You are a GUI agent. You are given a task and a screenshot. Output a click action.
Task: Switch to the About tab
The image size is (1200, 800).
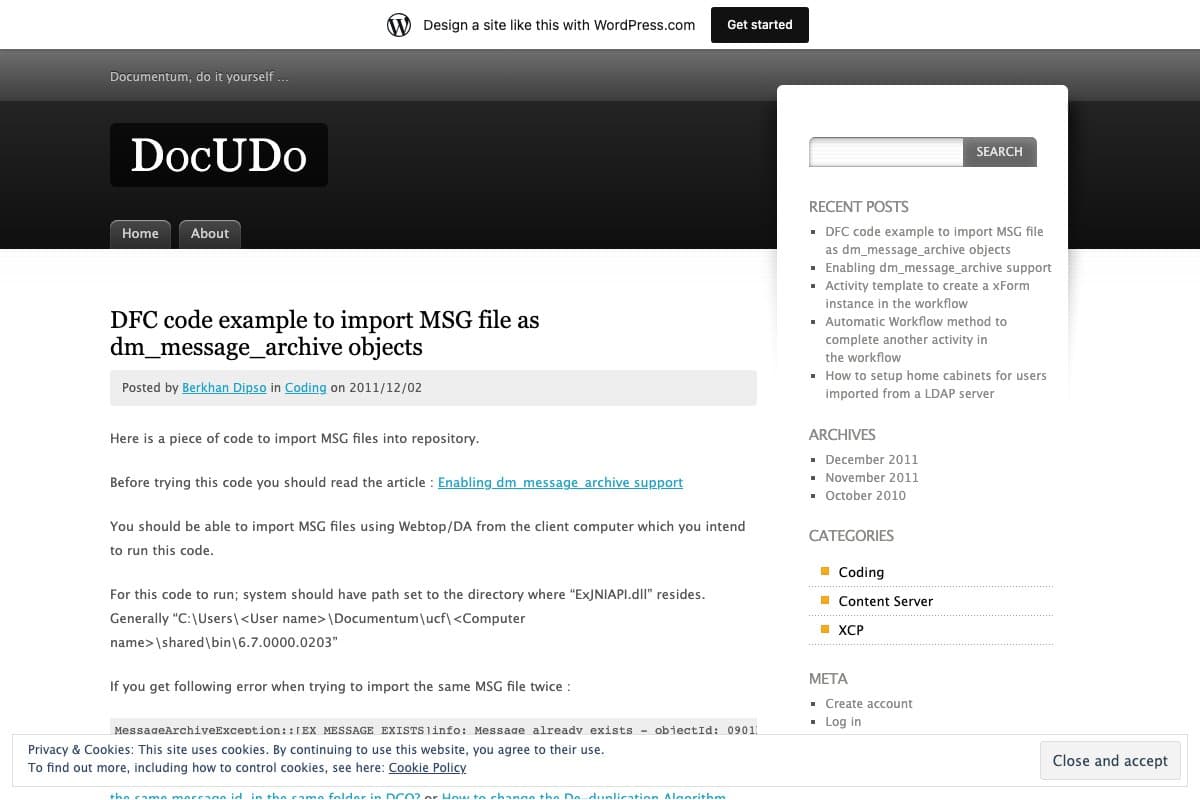click(x=209, y=233)
